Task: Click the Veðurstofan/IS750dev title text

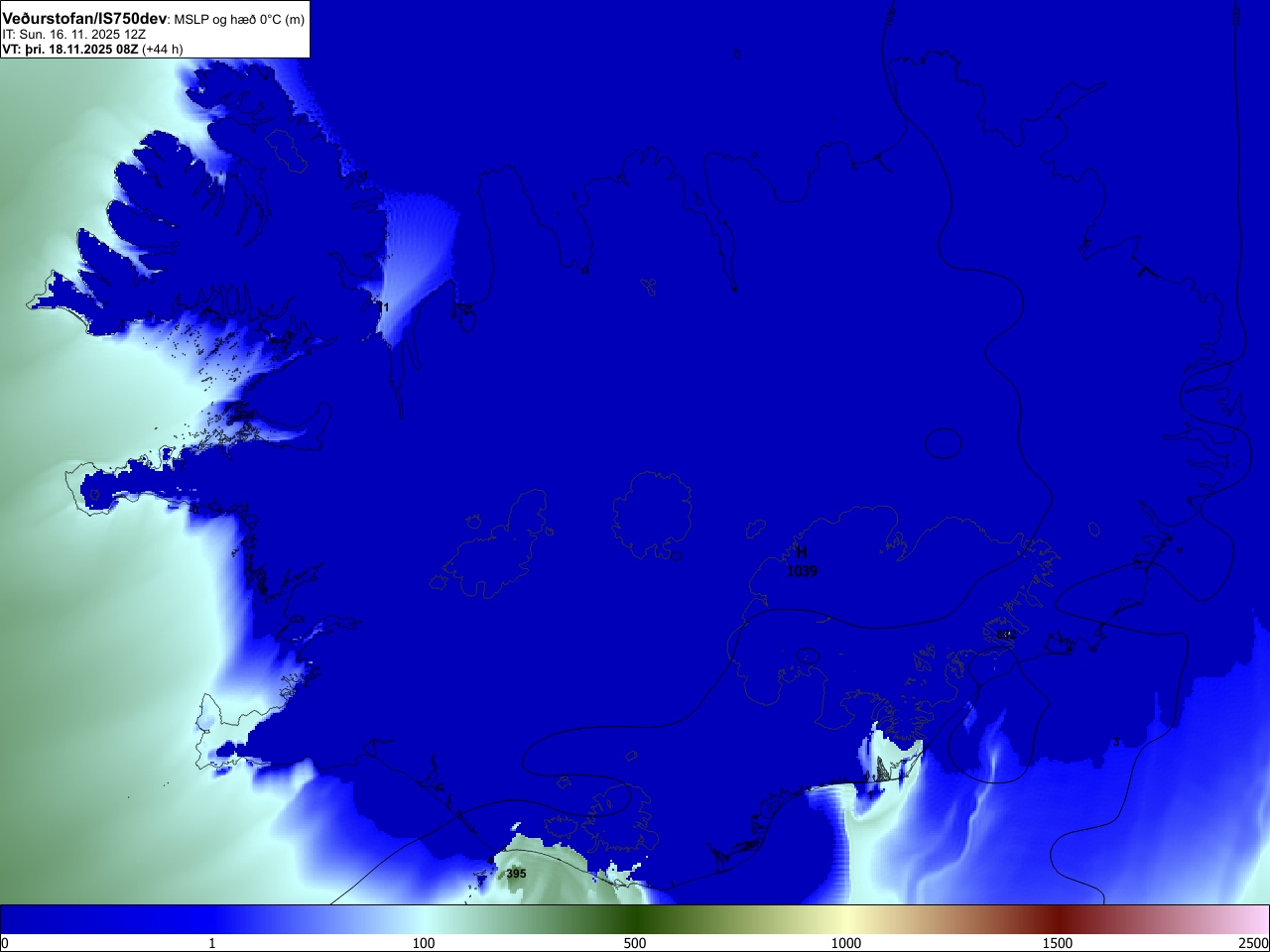Action: coord(85,19)
